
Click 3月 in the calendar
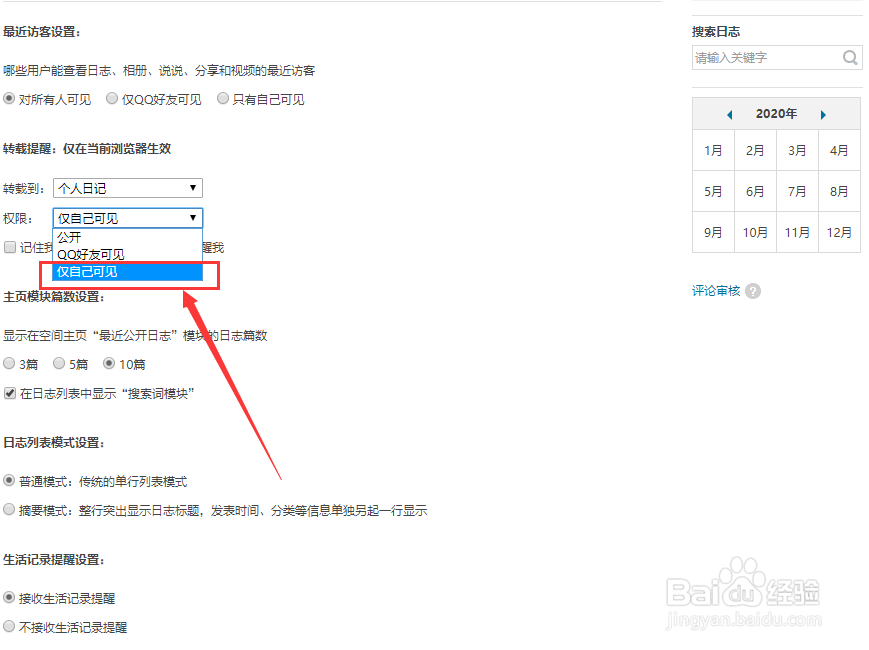(x=797, y=150)
